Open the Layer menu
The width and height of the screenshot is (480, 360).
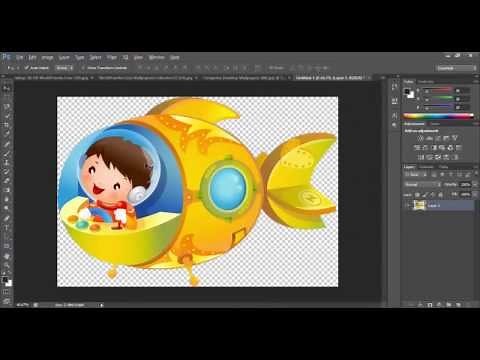64,57
